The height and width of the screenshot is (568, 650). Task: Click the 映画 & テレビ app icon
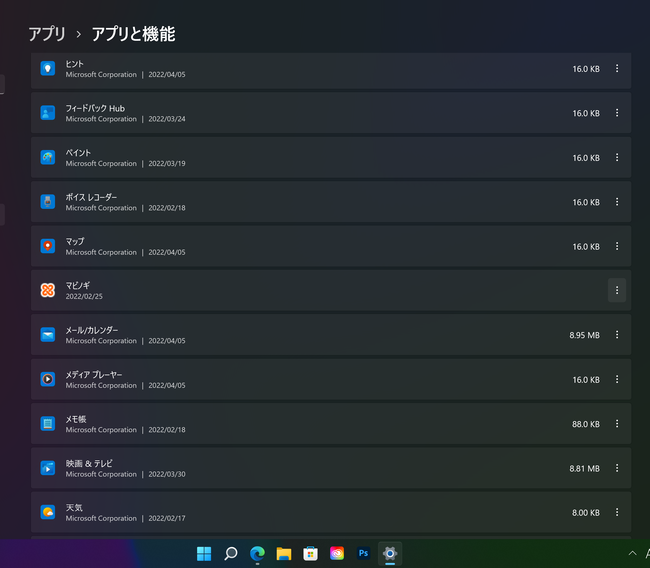48,468
